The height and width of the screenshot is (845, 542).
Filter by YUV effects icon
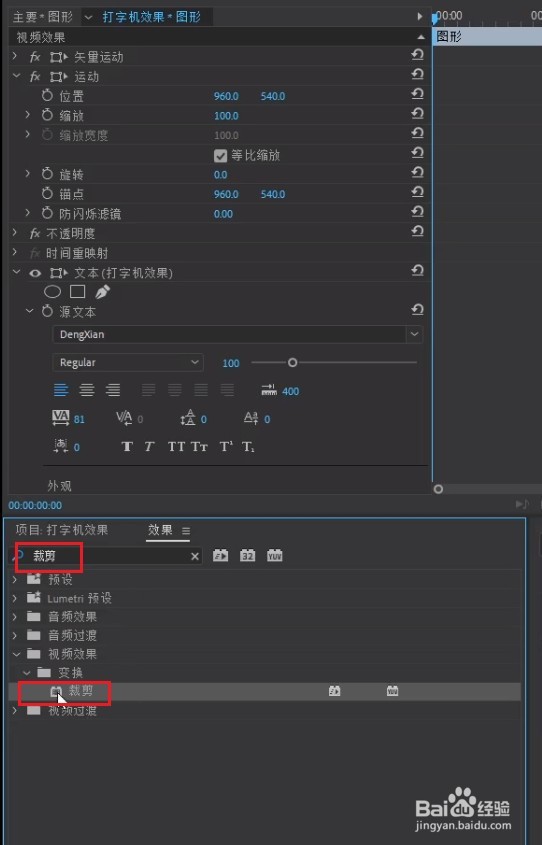[274, 556]
